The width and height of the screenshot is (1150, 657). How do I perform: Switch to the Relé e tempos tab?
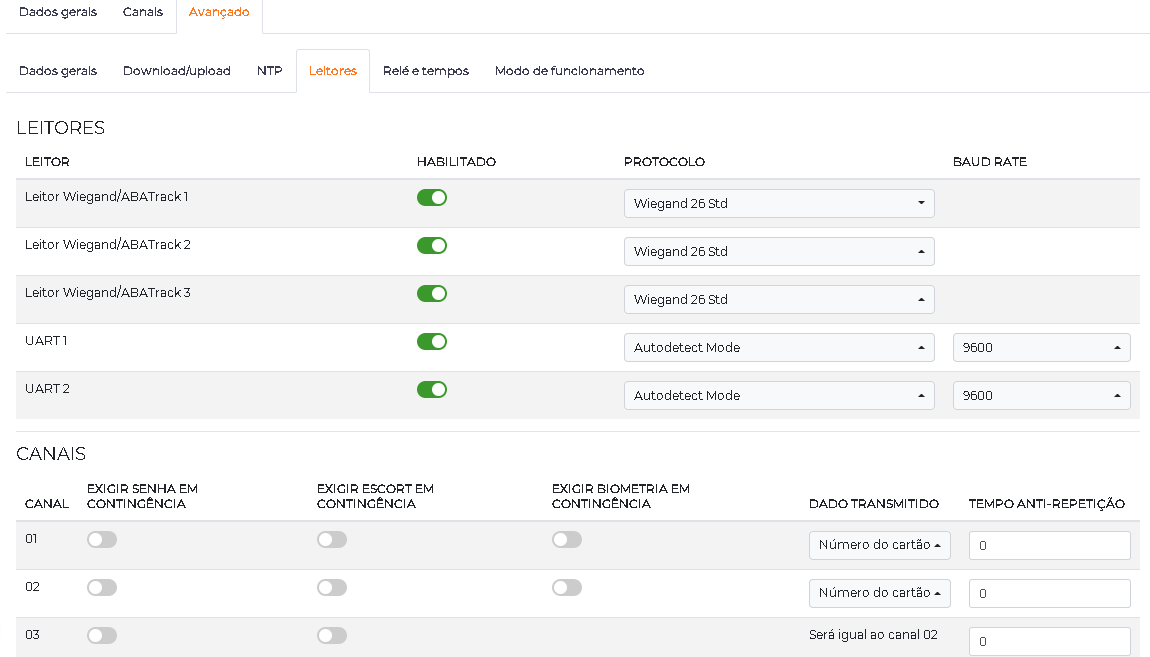coord(425,71)
